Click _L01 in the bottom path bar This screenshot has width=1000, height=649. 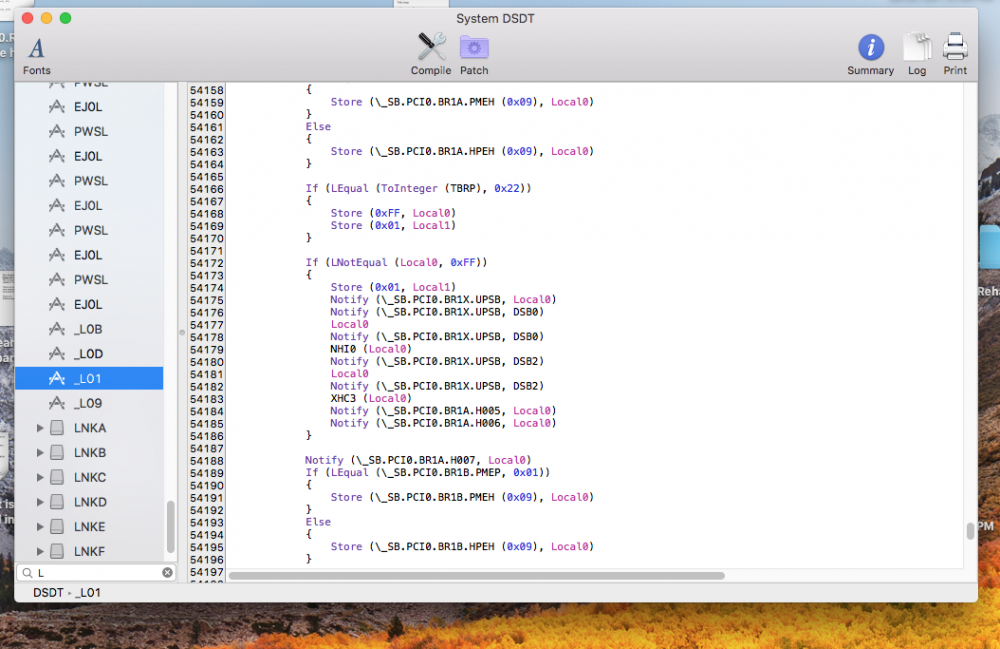click(87, 592)
